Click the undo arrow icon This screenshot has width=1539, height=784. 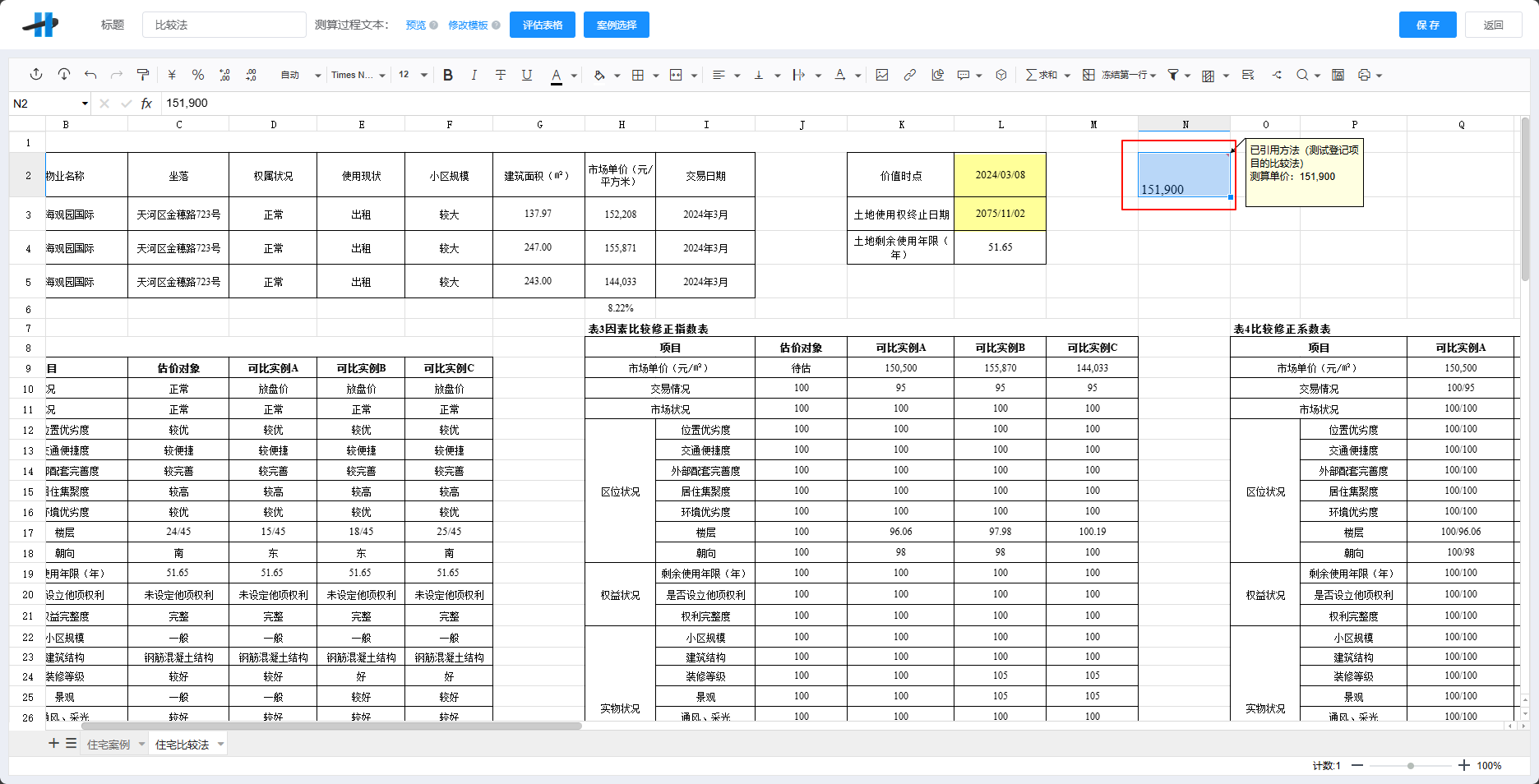90,75
